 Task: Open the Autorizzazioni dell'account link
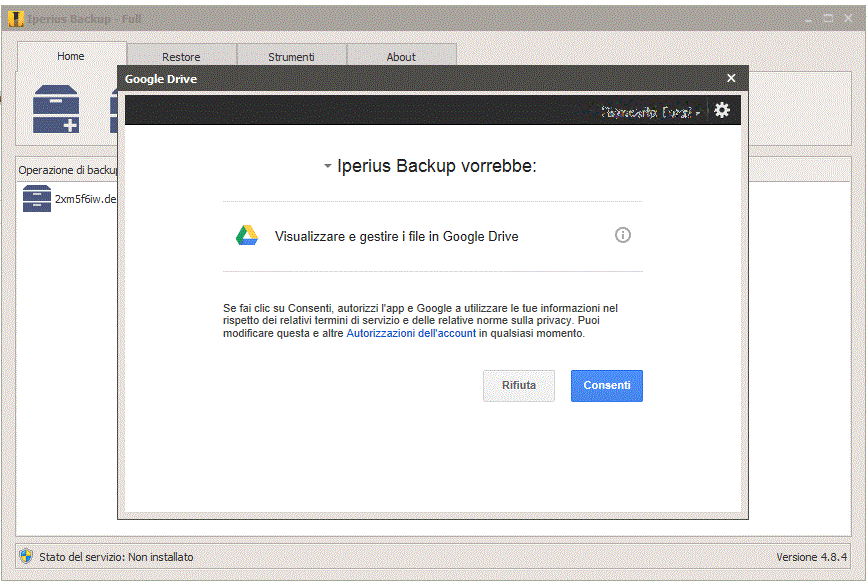pyautogui.click(x=411, y=333)
